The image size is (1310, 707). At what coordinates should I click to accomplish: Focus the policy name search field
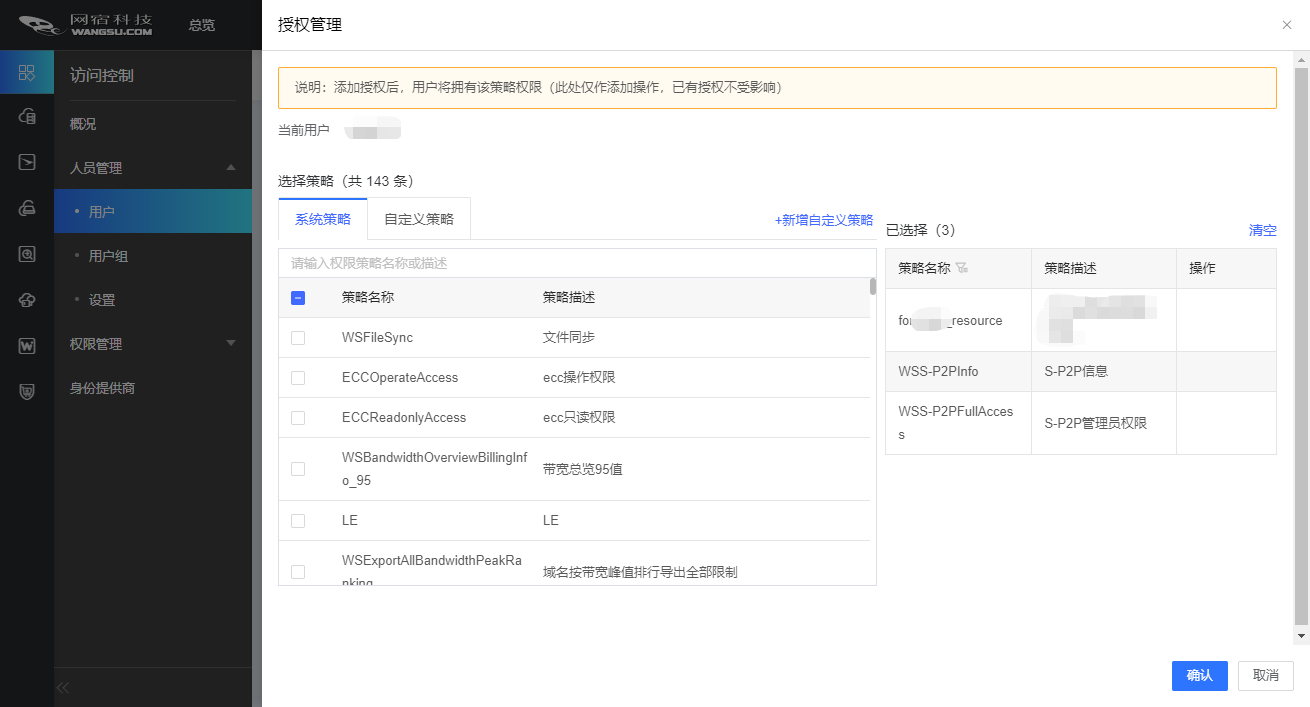tap(577, 263)
